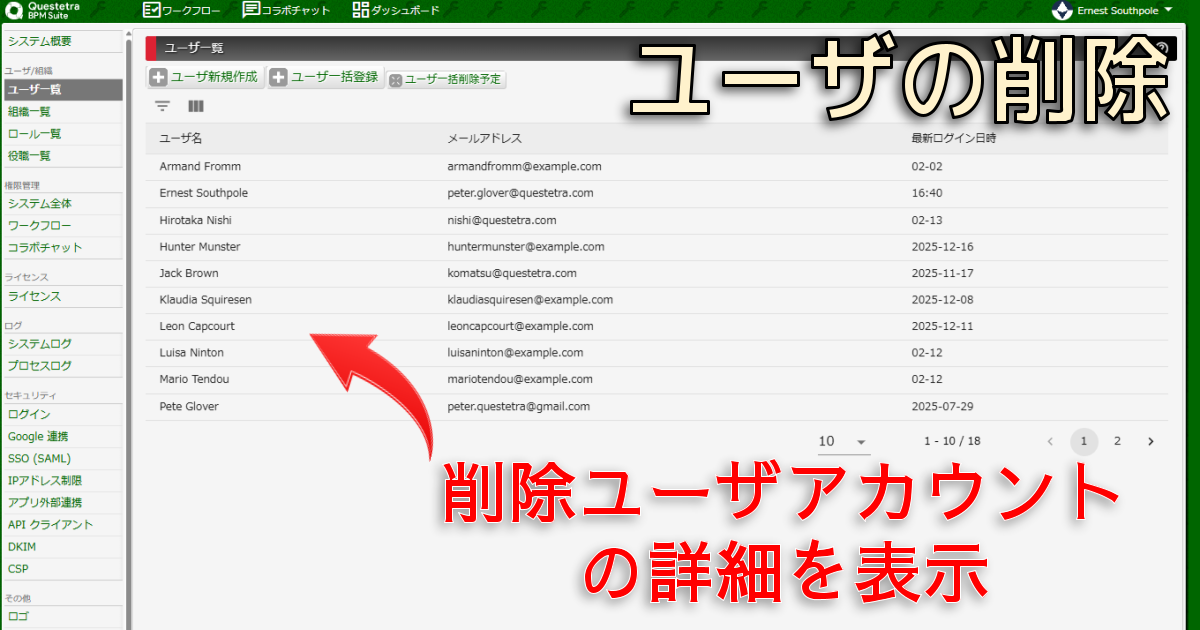1200x630 pixels.
Task: Open プロセスログ in the sidebar
Action: (x=62, y=366)
